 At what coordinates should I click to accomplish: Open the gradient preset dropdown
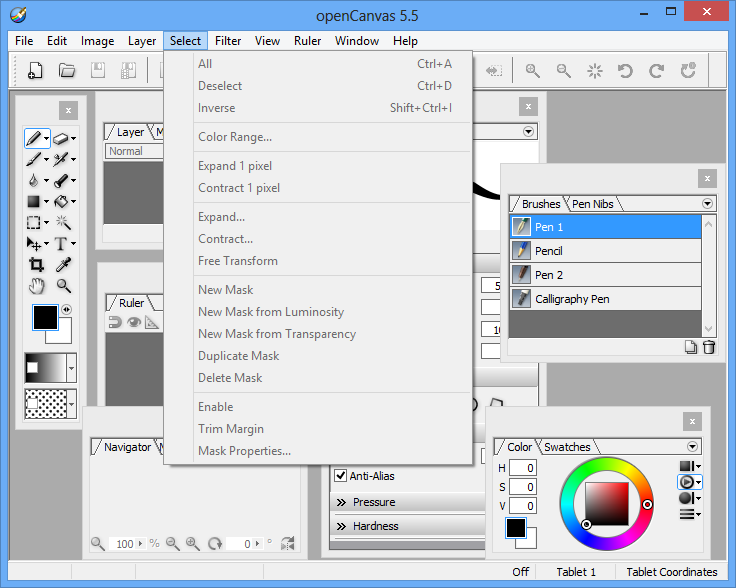pyautogui.click(x=71, y=368)
